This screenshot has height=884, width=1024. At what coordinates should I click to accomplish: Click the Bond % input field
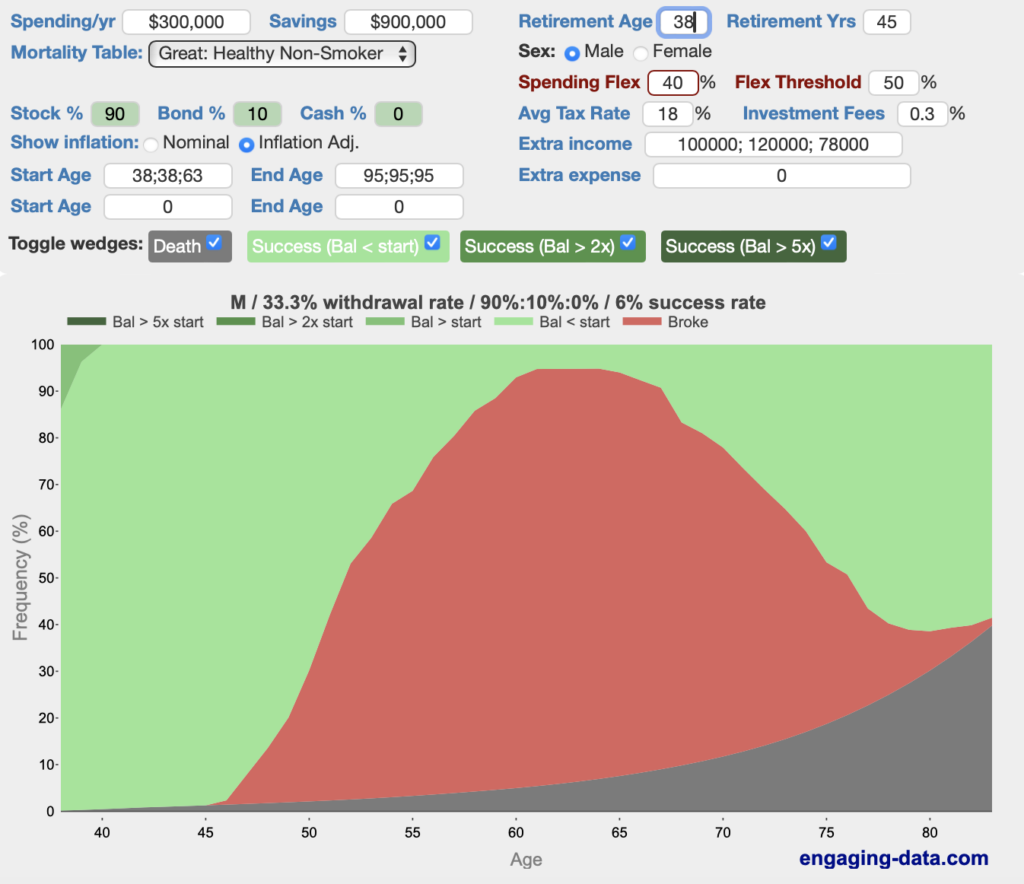[x=257, y=114]
